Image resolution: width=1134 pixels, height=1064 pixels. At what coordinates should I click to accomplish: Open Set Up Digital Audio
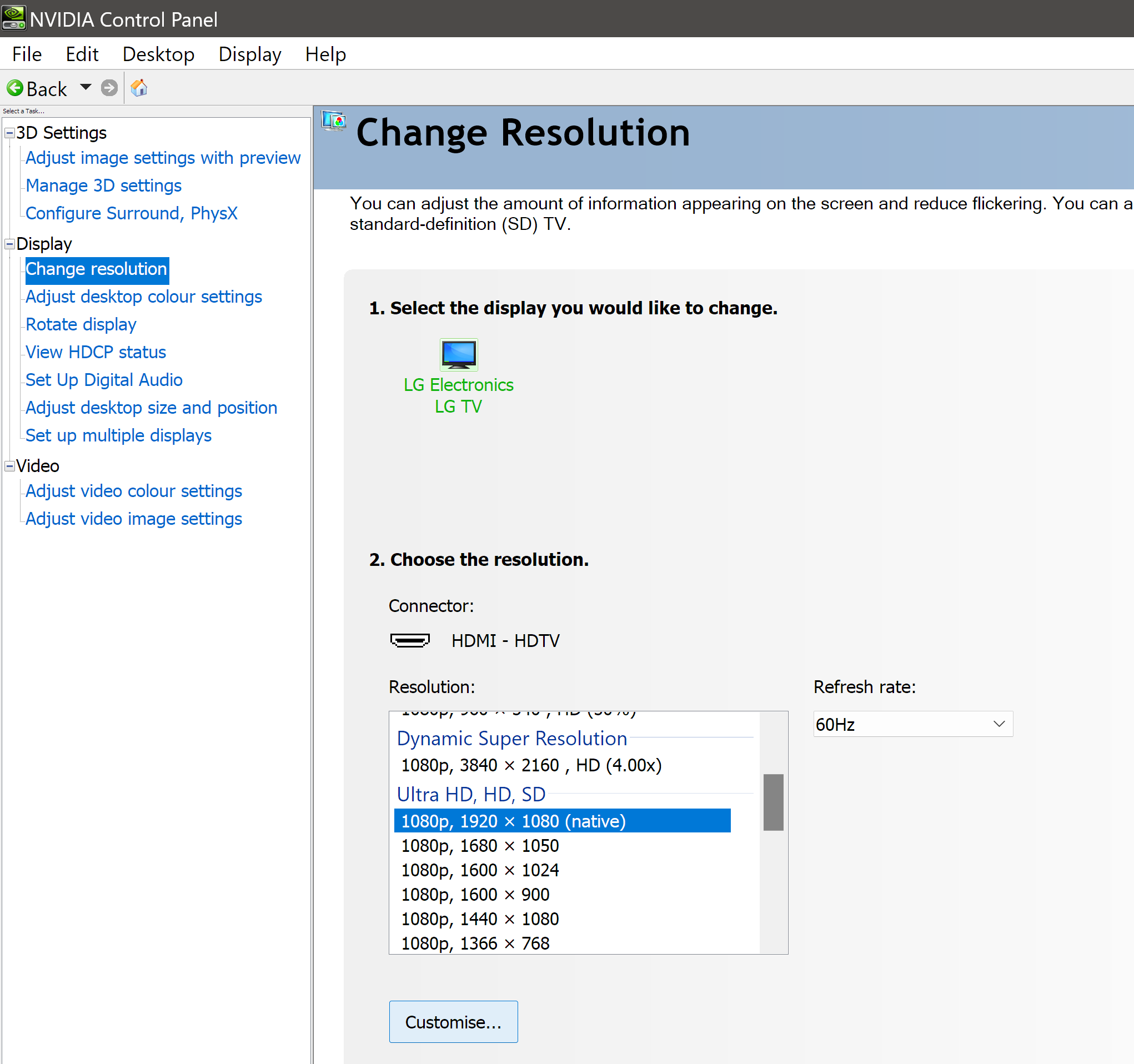[104, 380]
